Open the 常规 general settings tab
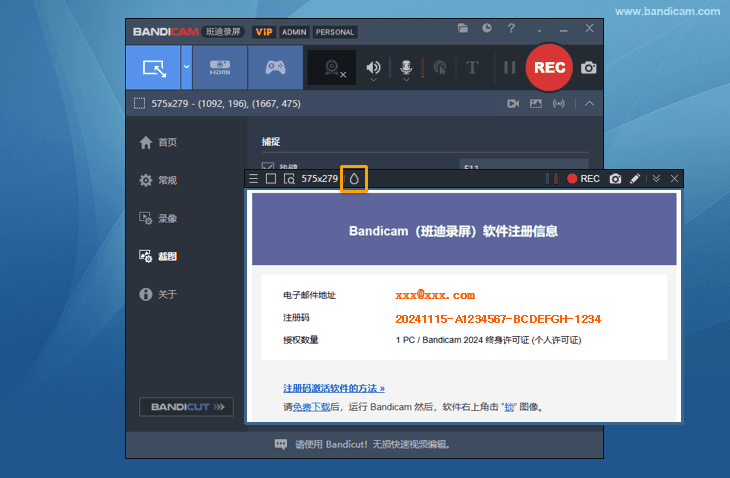Viewport: 730px width, 478px height. pos(158,180)
